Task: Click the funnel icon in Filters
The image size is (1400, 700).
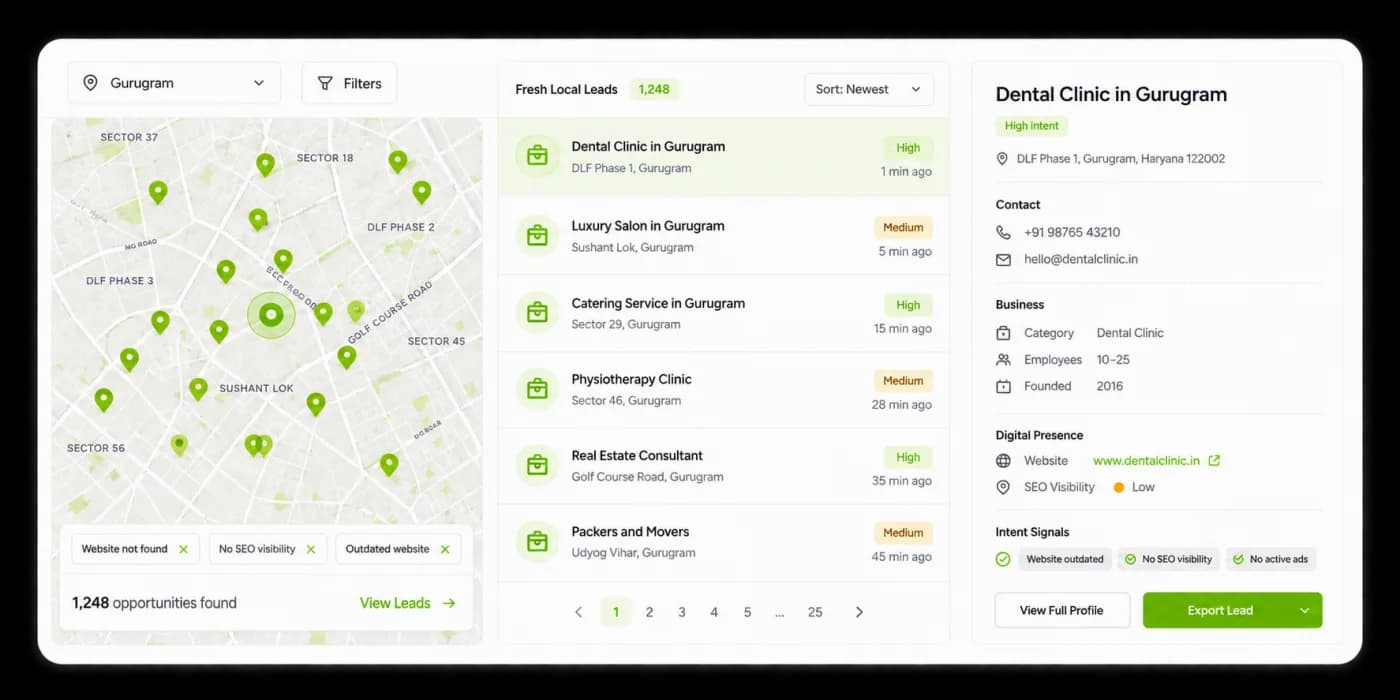Action: click(x=325, y=83)
